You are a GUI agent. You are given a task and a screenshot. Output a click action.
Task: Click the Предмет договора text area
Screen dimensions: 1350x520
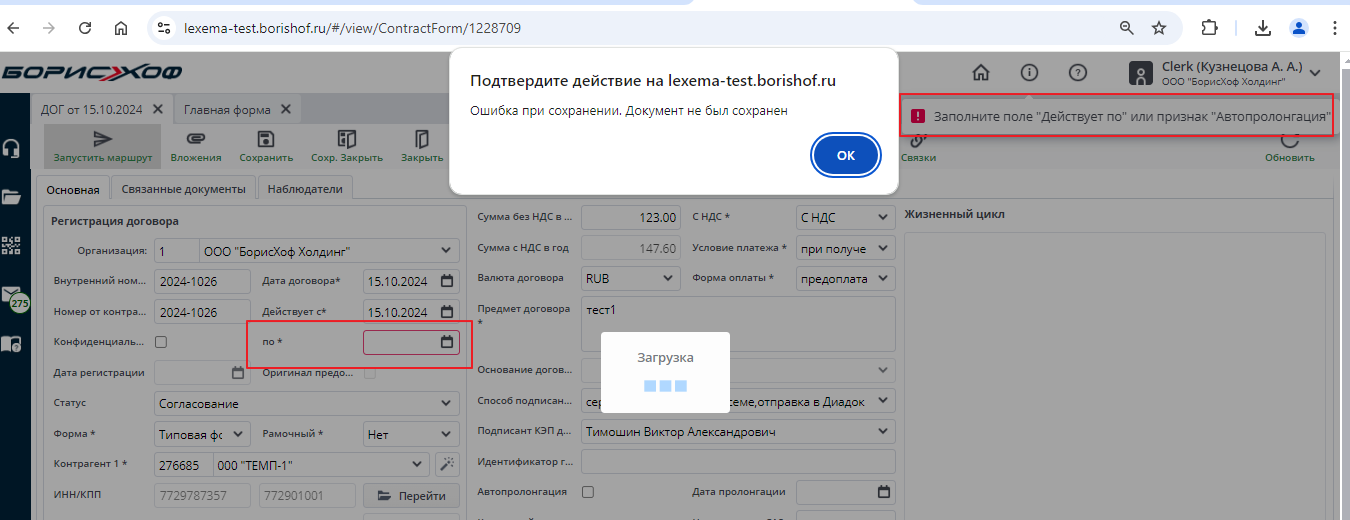pyautogui.click(x=738, y=324)
